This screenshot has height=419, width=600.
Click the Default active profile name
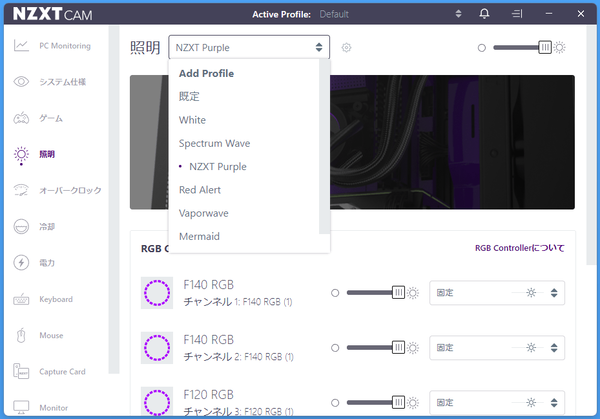pyautogui.click(x=334, y=14)
